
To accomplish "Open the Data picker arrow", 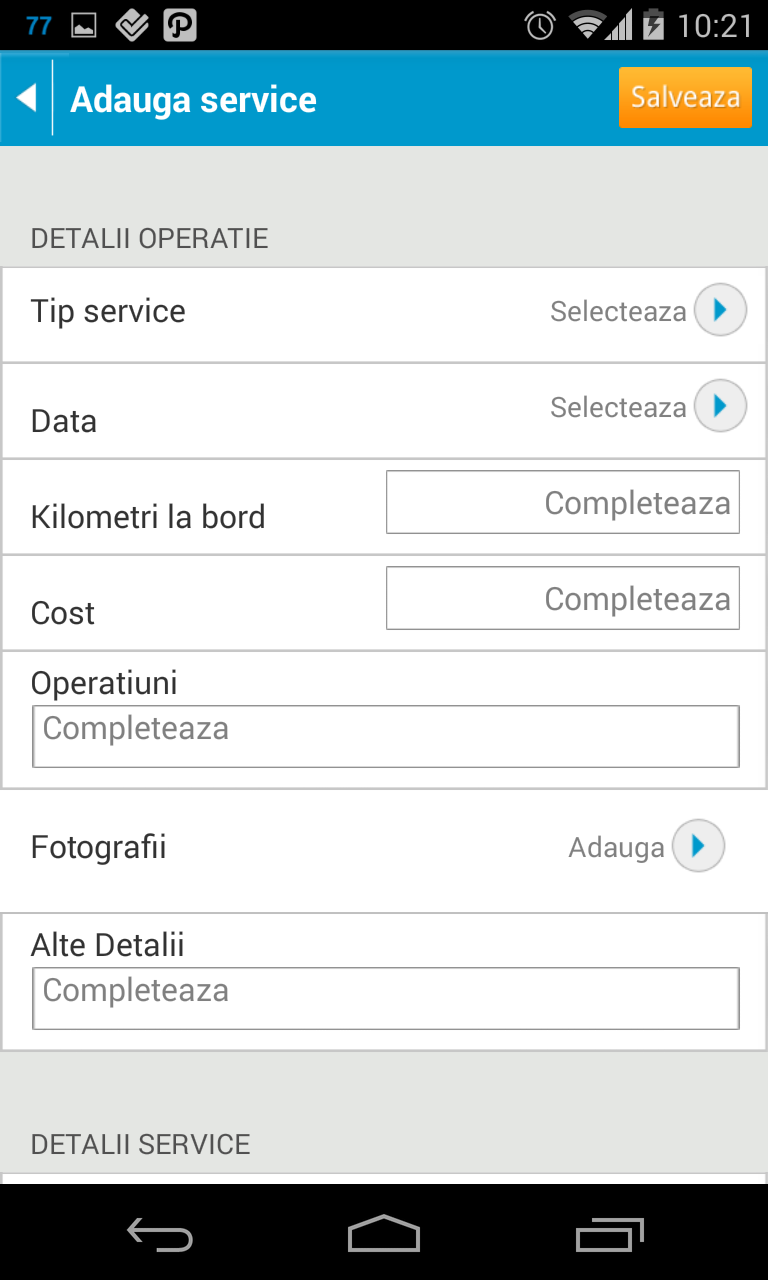I will 720,406.
